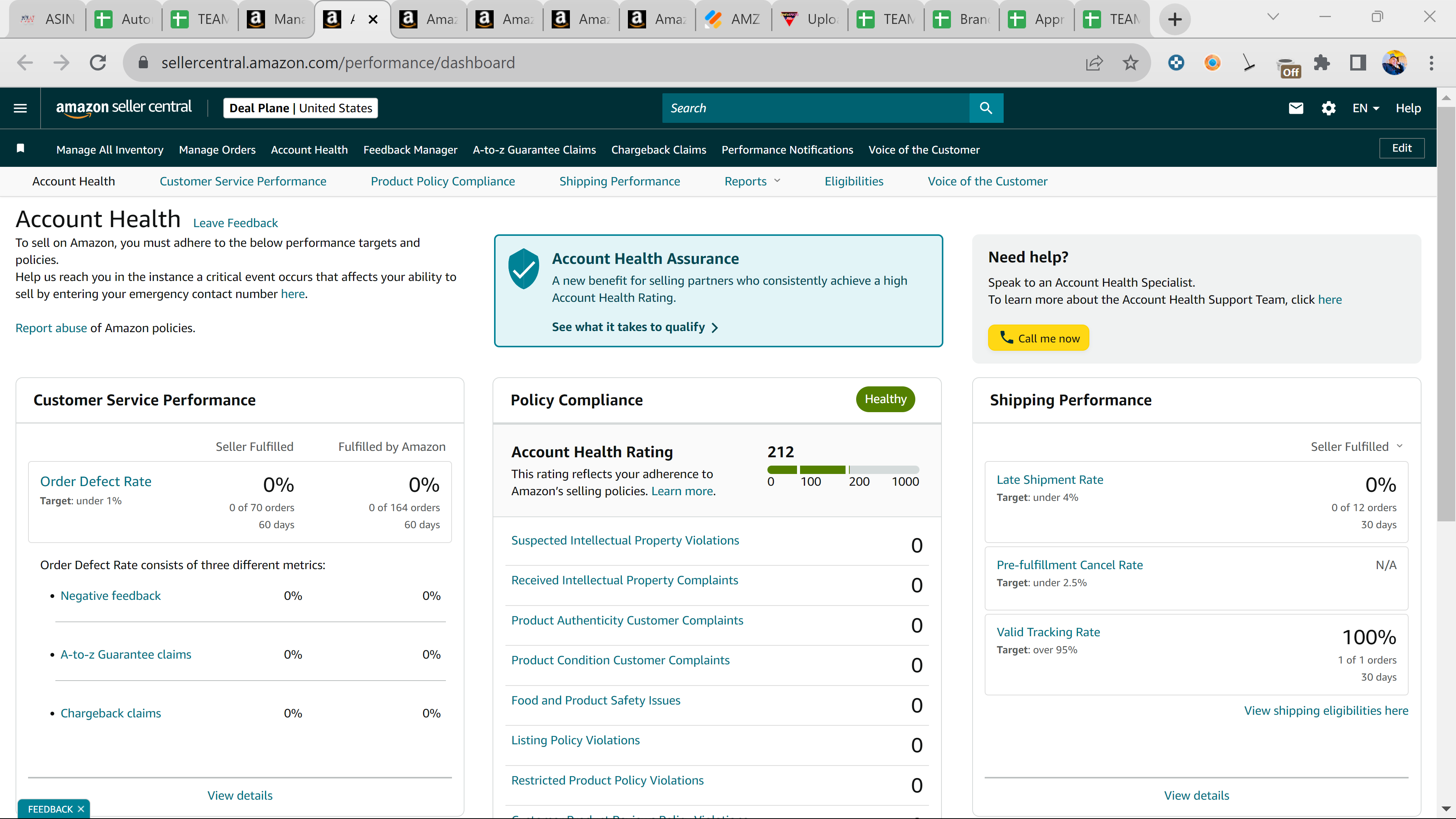Close the active Amazon tab

pos(373,19)
